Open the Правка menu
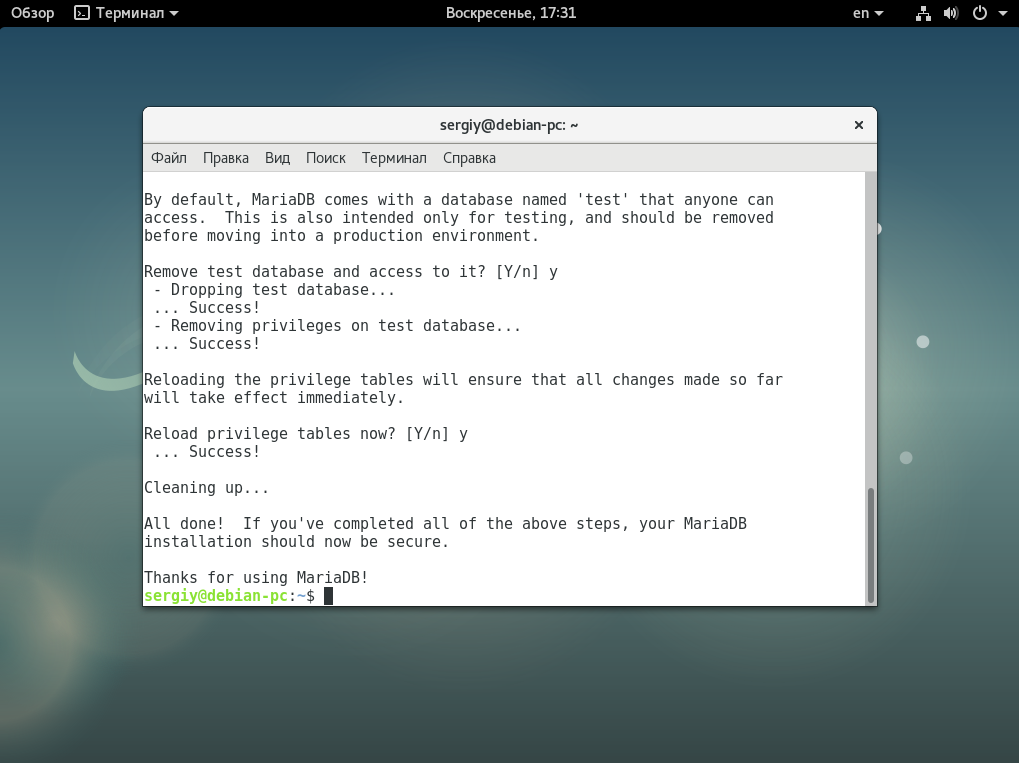 (226, 158)
